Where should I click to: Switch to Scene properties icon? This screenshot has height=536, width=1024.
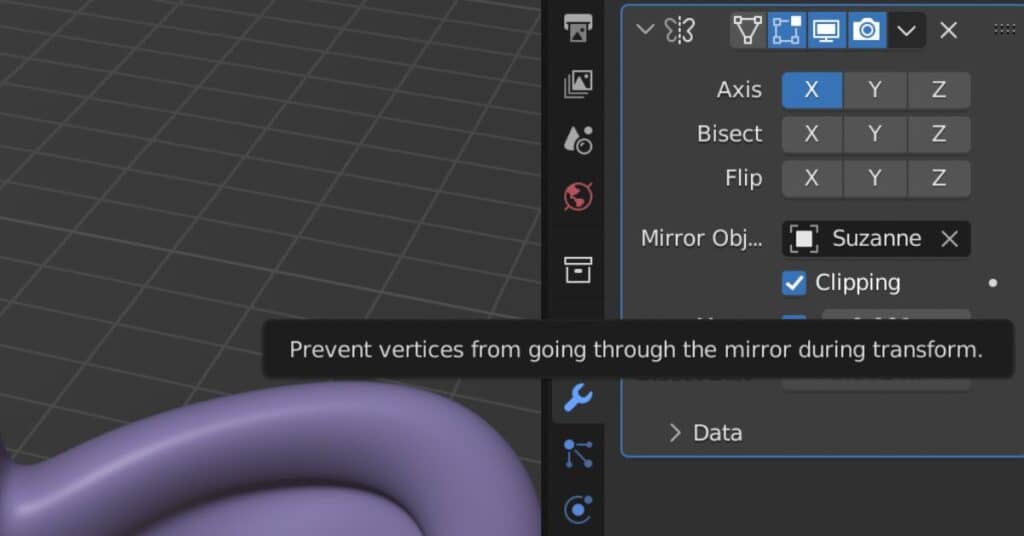point(578,140)
